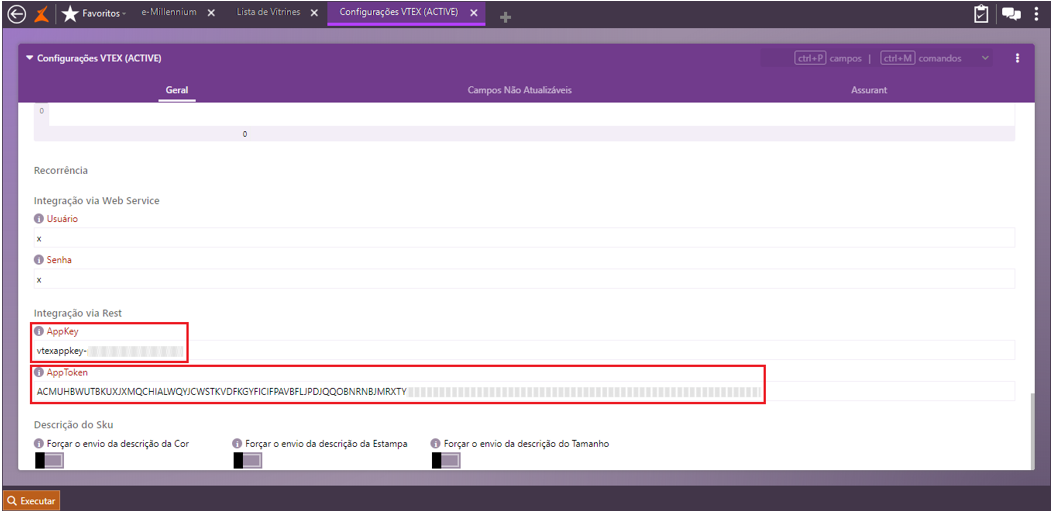Click into the AppKey input field
Viewport: 1053px width, 528px height.
(x=524, y=350)
